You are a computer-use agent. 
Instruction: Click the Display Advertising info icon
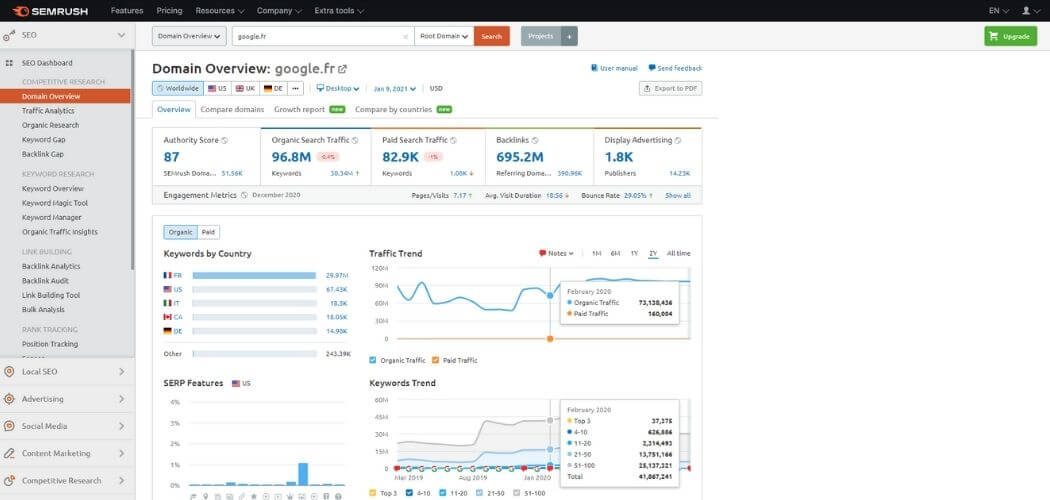tap(678, 141)
